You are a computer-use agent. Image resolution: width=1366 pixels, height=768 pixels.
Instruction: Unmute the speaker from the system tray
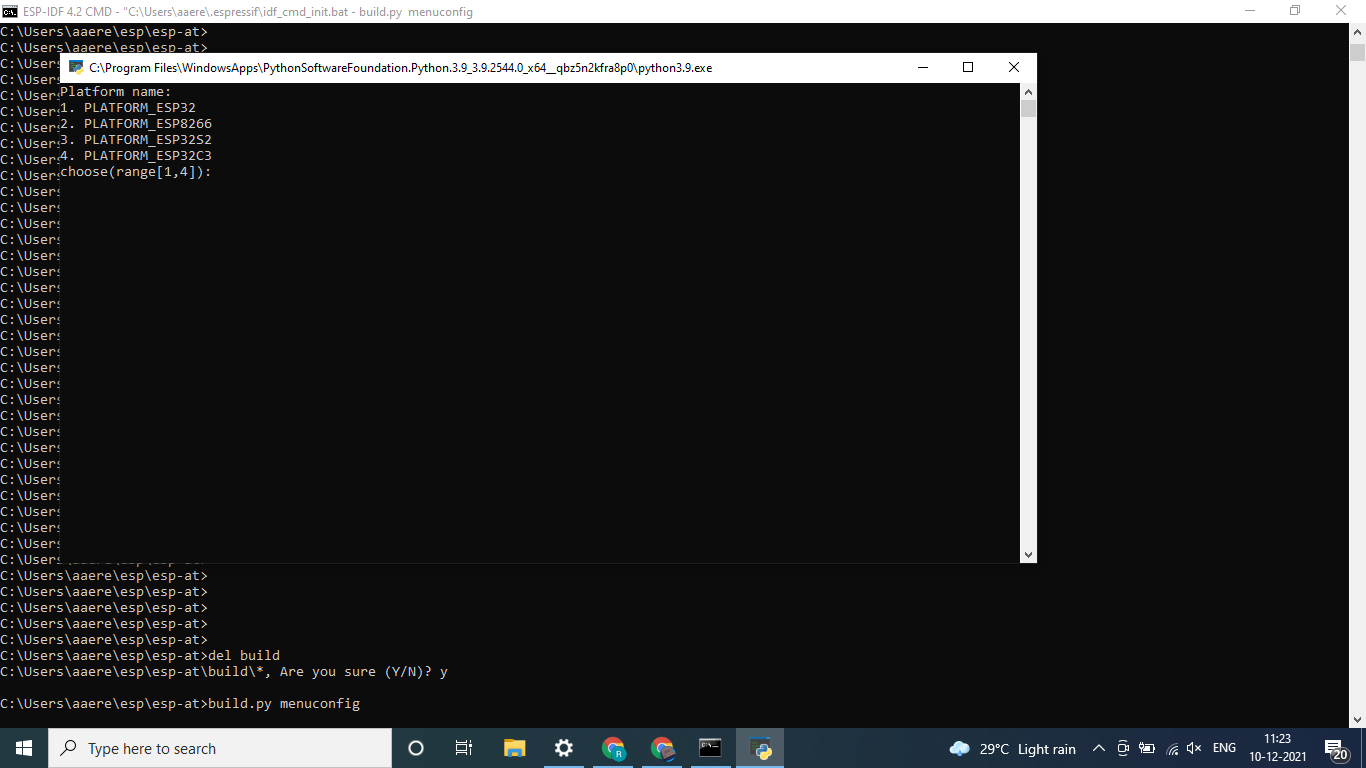tap(1194, 748)
